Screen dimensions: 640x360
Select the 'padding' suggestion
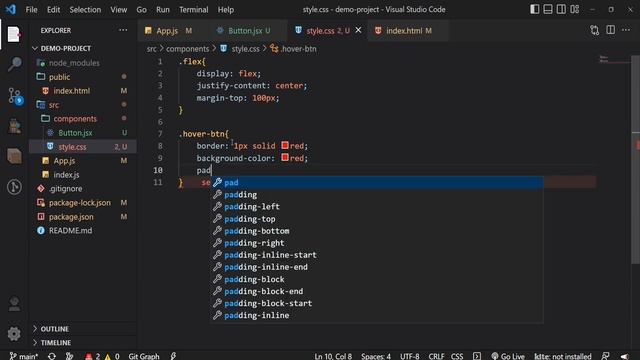point(377,195)
